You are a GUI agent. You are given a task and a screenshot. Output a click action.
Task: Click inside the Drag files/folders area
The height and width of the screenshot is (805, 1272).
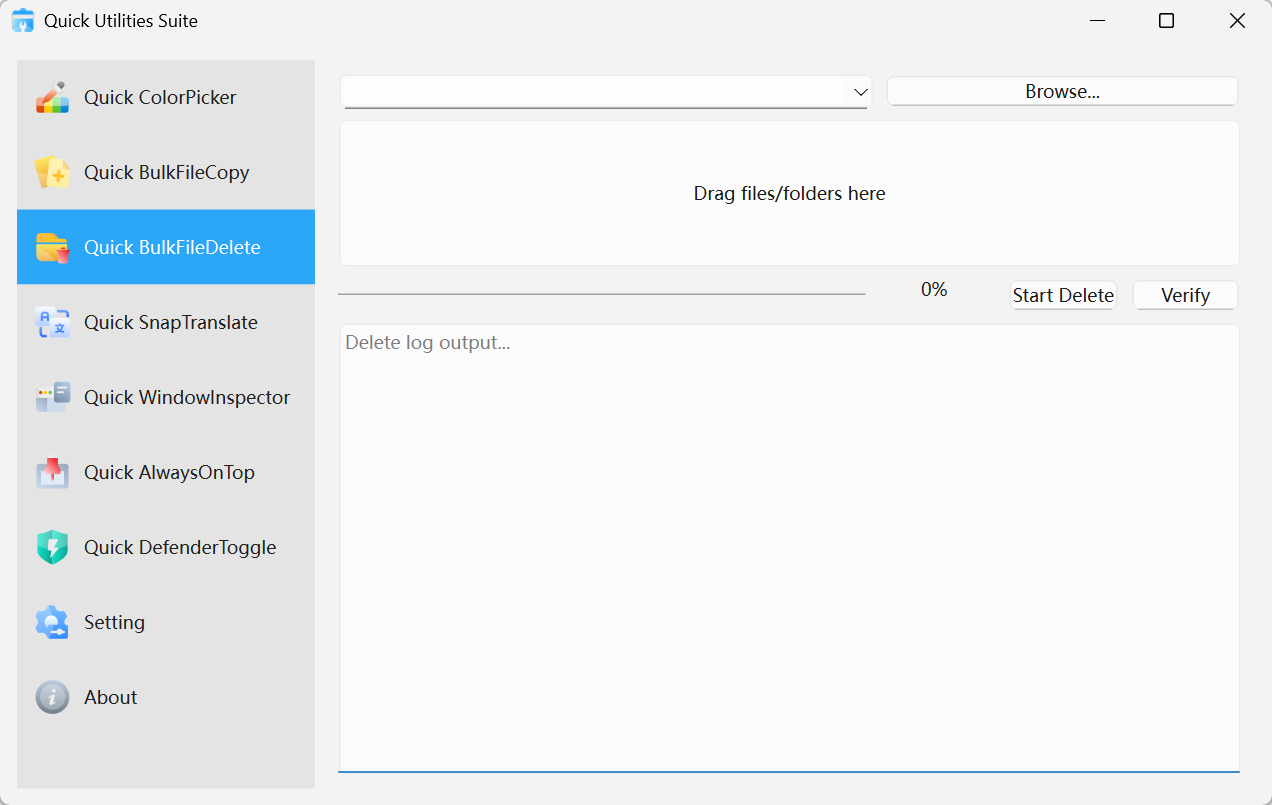[x=789, y=192]
